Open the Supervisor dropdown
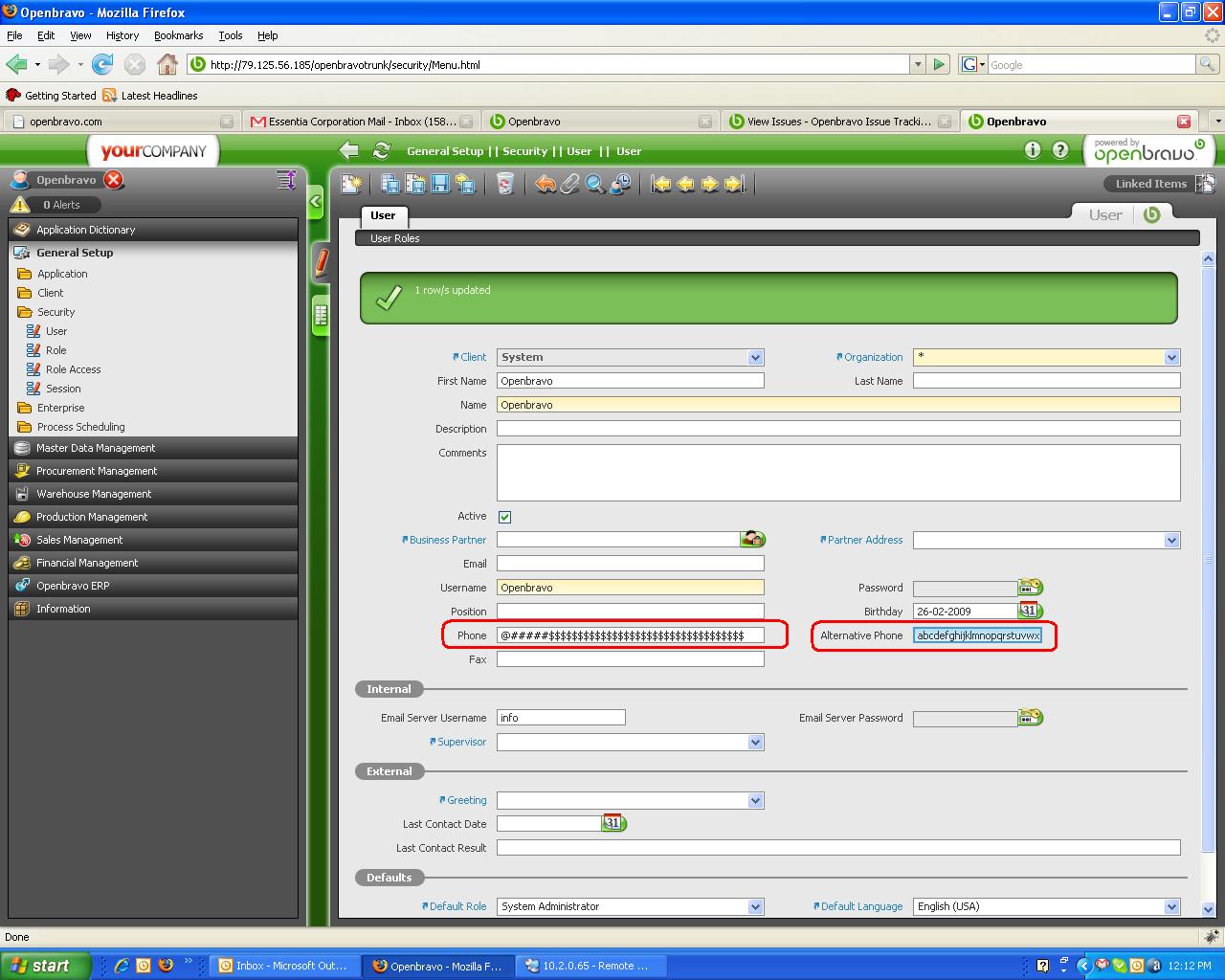This screenshot has height=980, width=1225. [755, 742]
